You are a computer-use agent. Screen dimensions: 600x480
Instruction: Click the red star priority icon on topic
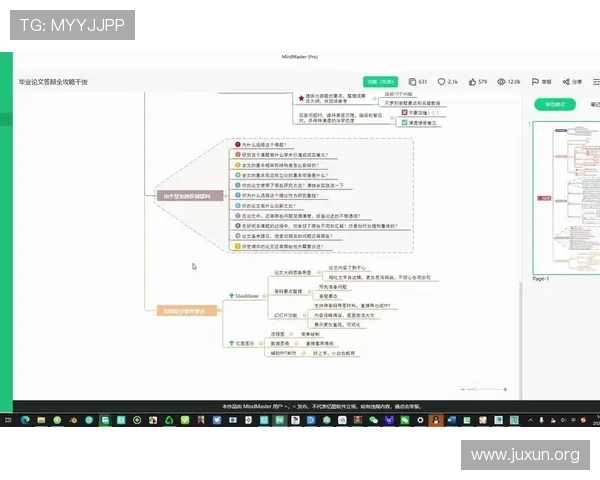(301, 98)
